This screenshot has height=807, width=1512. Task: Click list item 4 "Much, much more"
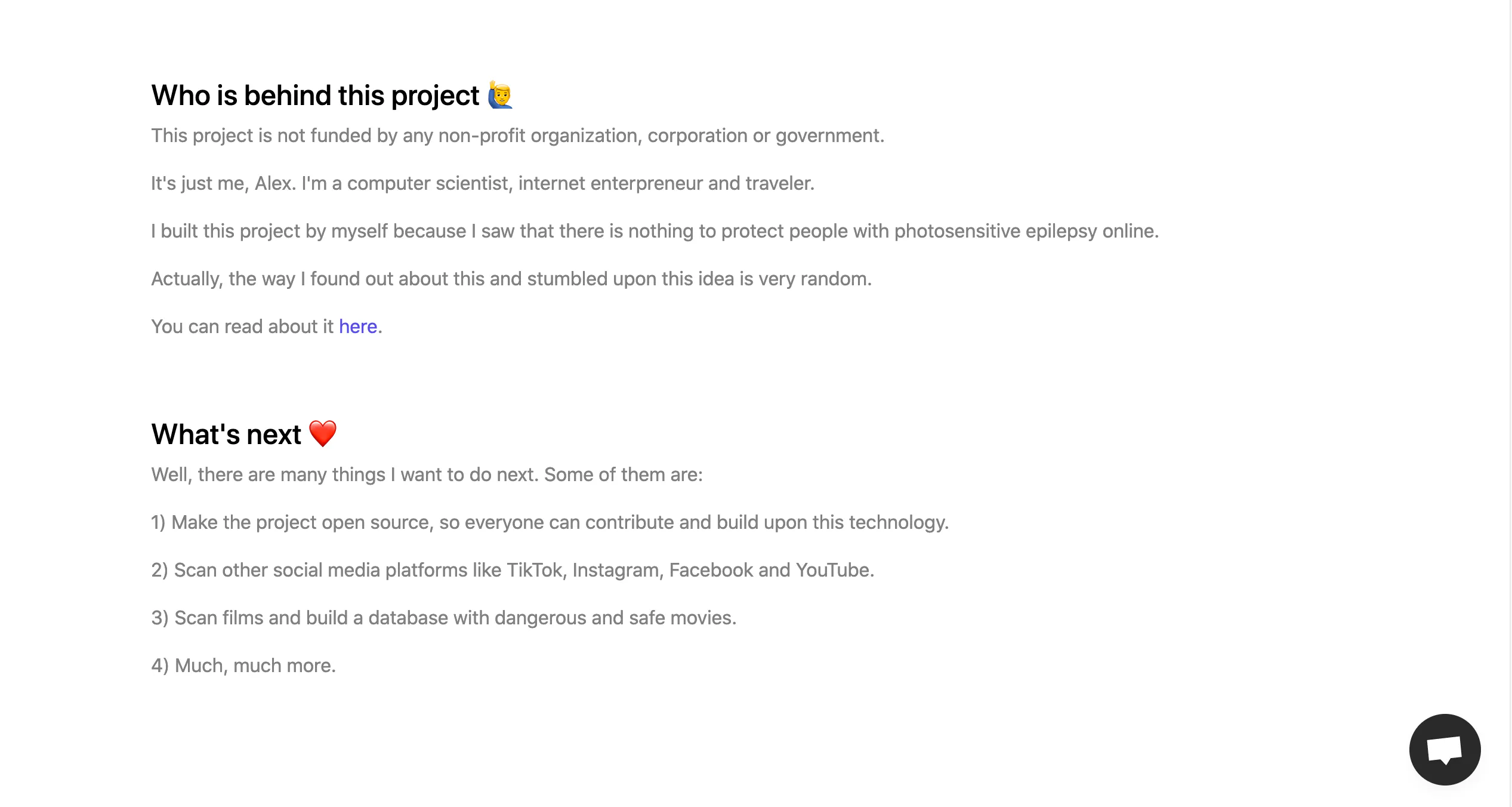[x=243, y=666]
